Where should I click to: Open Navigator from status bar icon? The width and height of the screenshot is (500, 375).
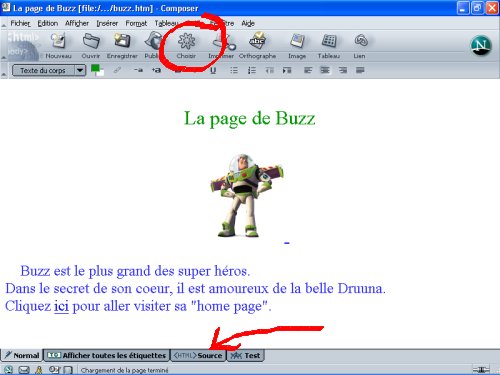[x=8, y=370]
